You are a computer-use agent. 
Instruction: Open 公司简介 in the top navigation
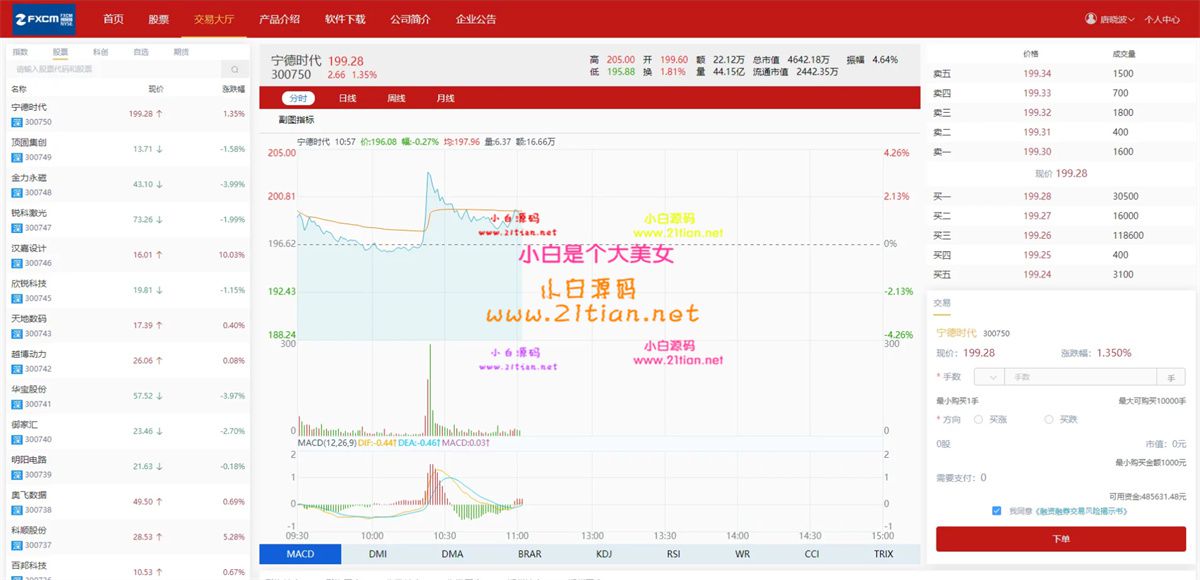click(410, 19)
